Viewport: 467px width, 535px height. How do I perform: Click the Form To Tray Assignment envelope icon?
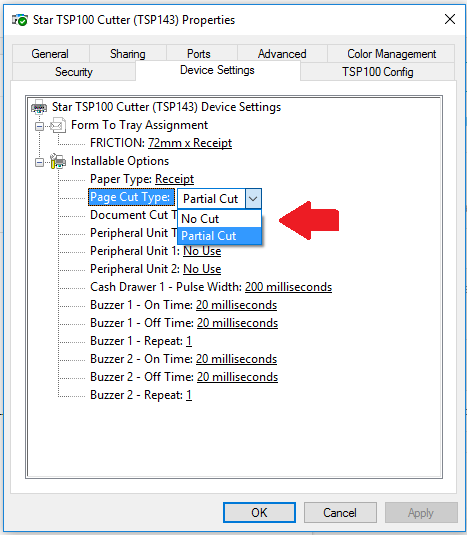click(x=58, y=125)
